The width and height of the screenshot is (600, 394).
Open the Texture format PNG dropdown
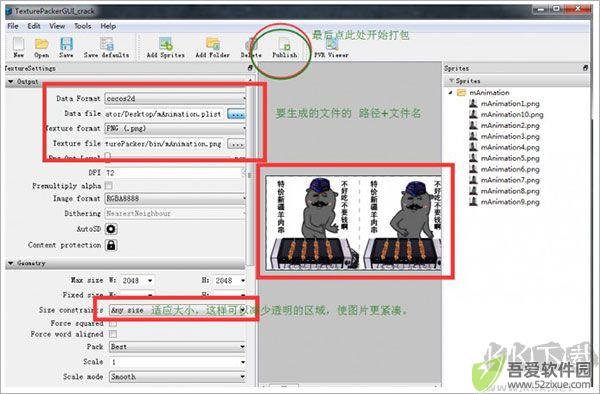click(175, 128)
